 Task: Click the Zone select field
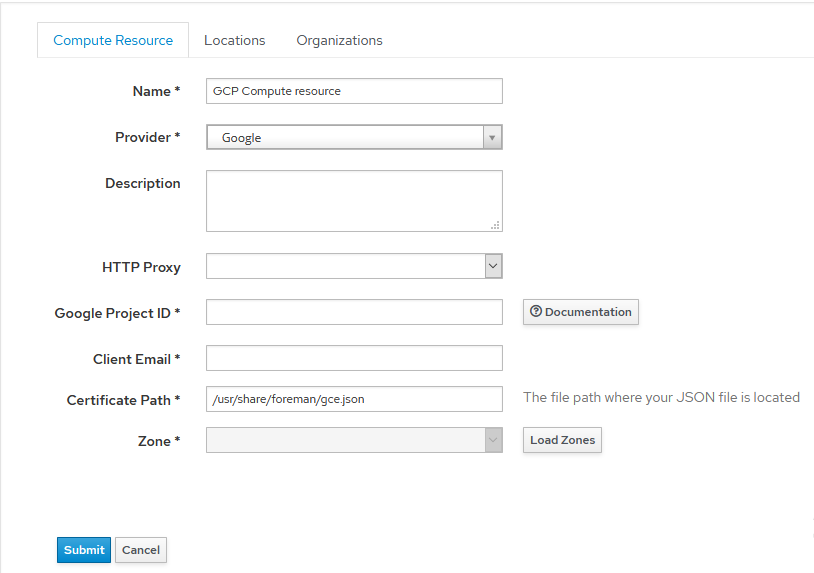(x=354, y=440)
